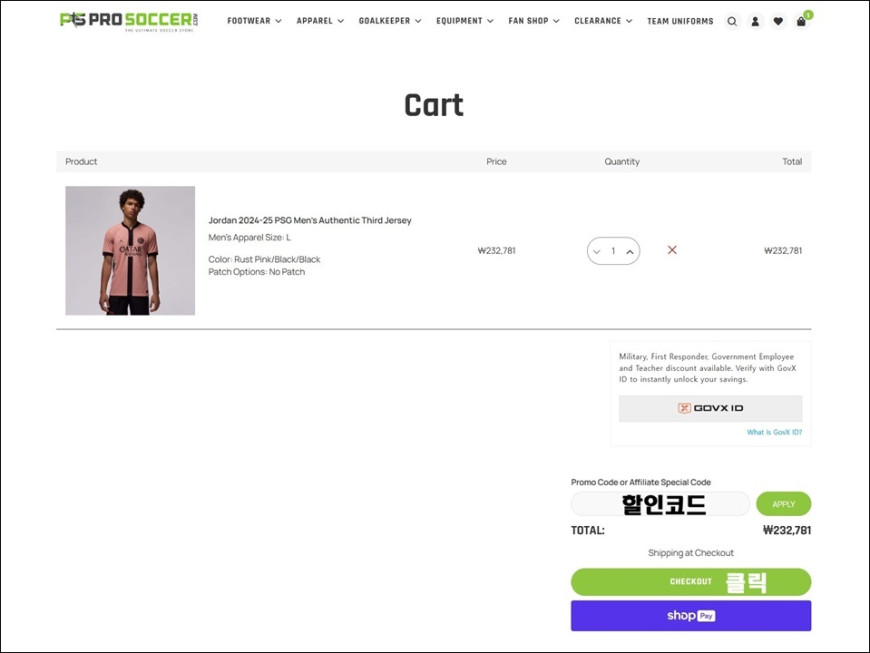870x653 pixels.
Task: Open the PSG Third Jersey product link
Action: pos(310,220)
